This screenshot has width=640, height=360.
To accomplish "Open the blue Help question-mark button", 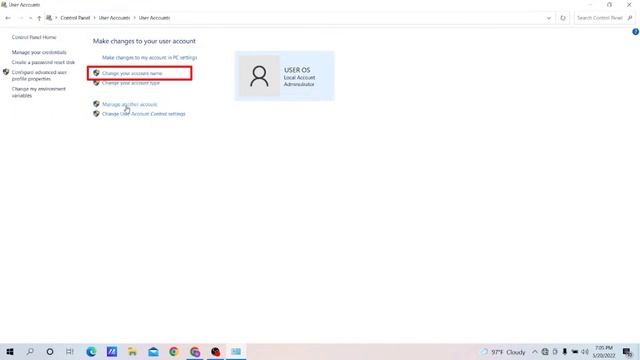I will click(x=636, y=32).
